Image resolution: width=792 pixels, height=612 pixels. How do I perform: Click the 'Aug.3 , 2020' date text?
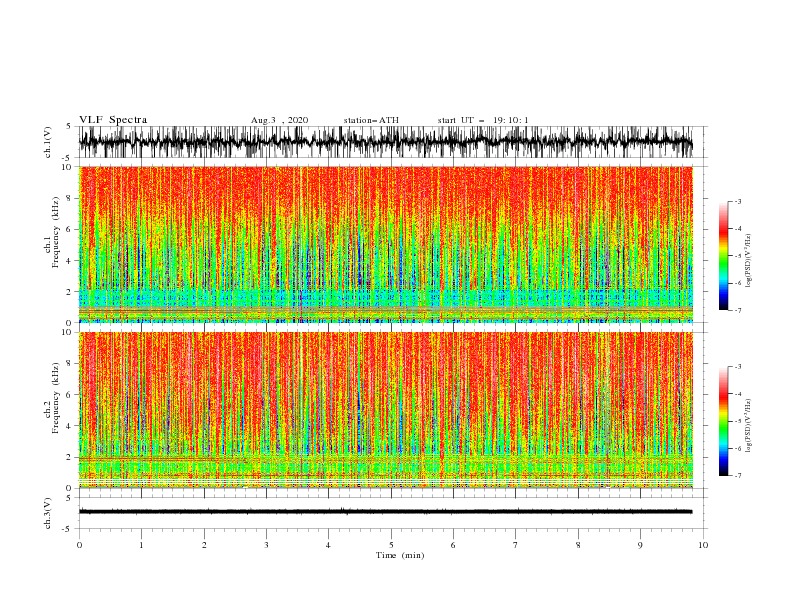(279, 120)
